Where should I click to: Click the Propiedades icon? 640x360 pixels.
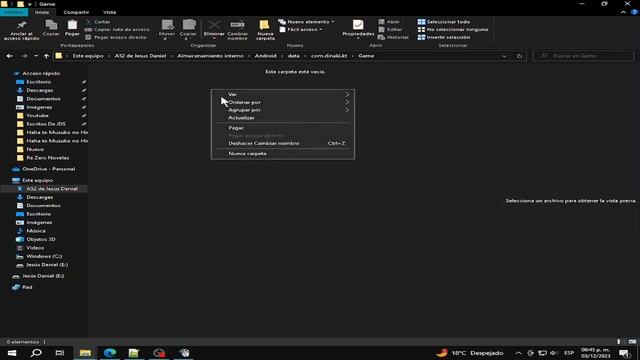[x=358, y=25]
